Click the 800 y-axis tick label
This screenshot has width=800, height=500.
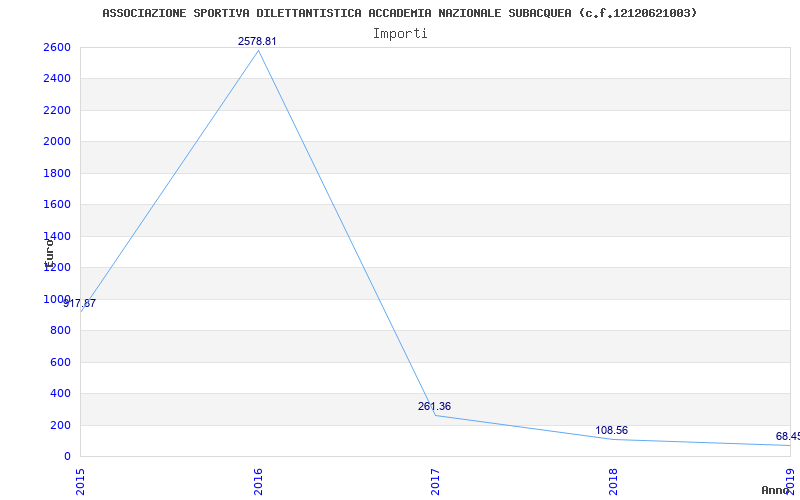[60, 331]
